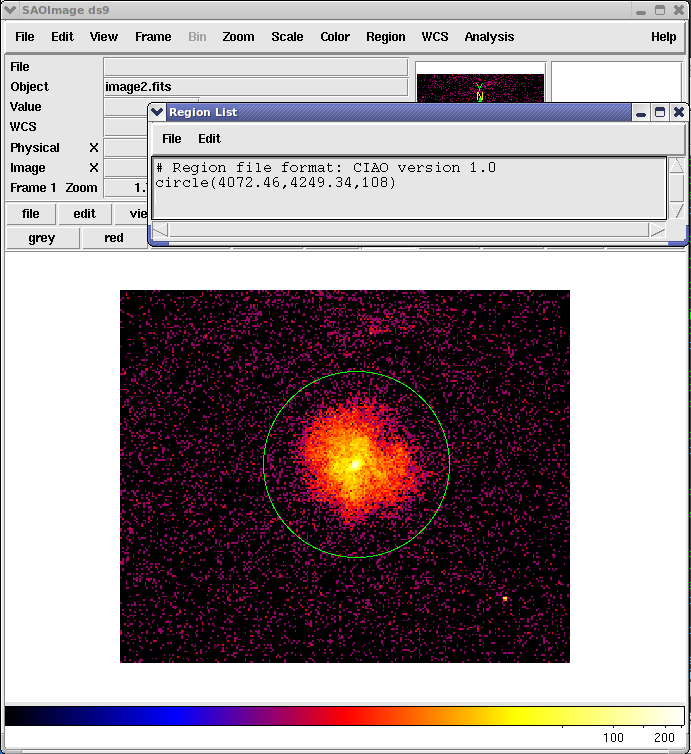
Task: Open the Color menu
Action: click(335, 37)
